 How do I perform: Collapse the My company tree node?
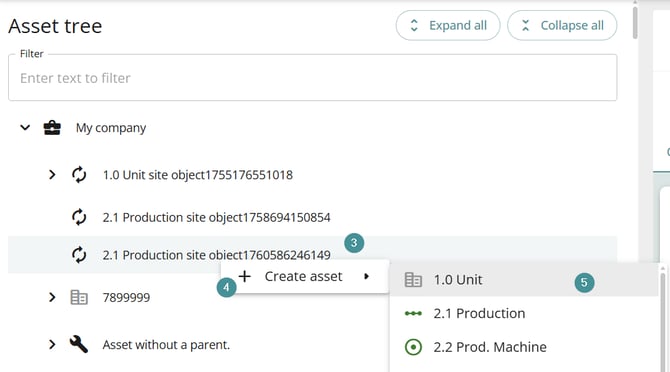25,127
